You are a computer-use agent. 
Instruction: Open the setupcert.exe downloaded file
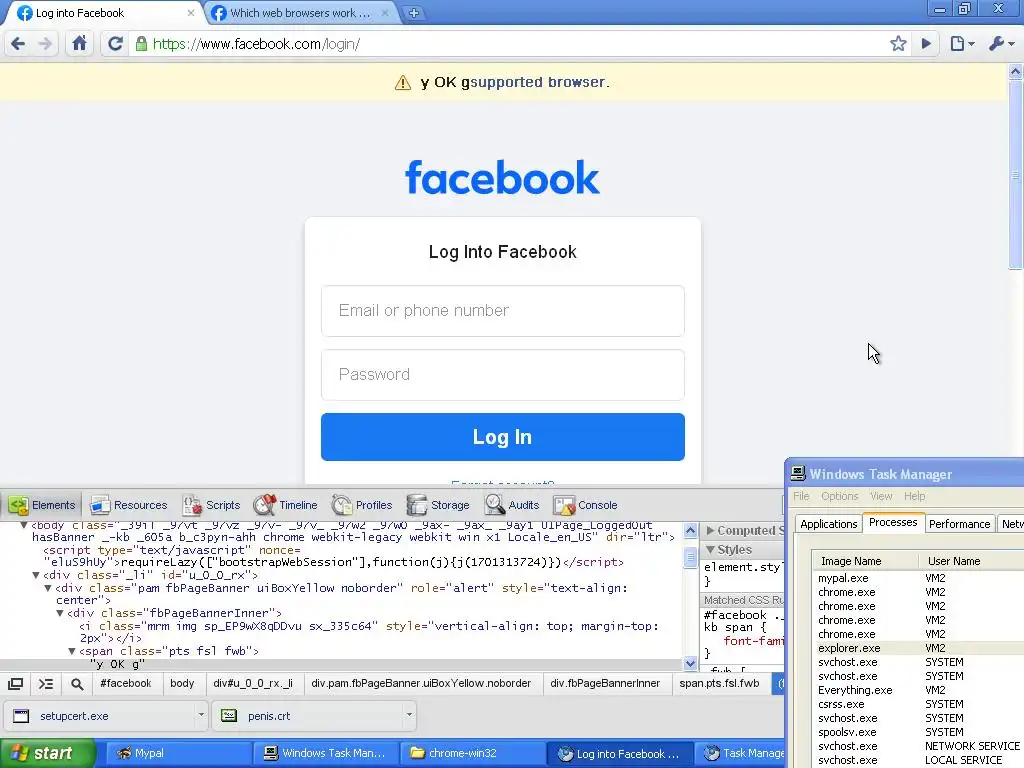click(x=99, y=716)
